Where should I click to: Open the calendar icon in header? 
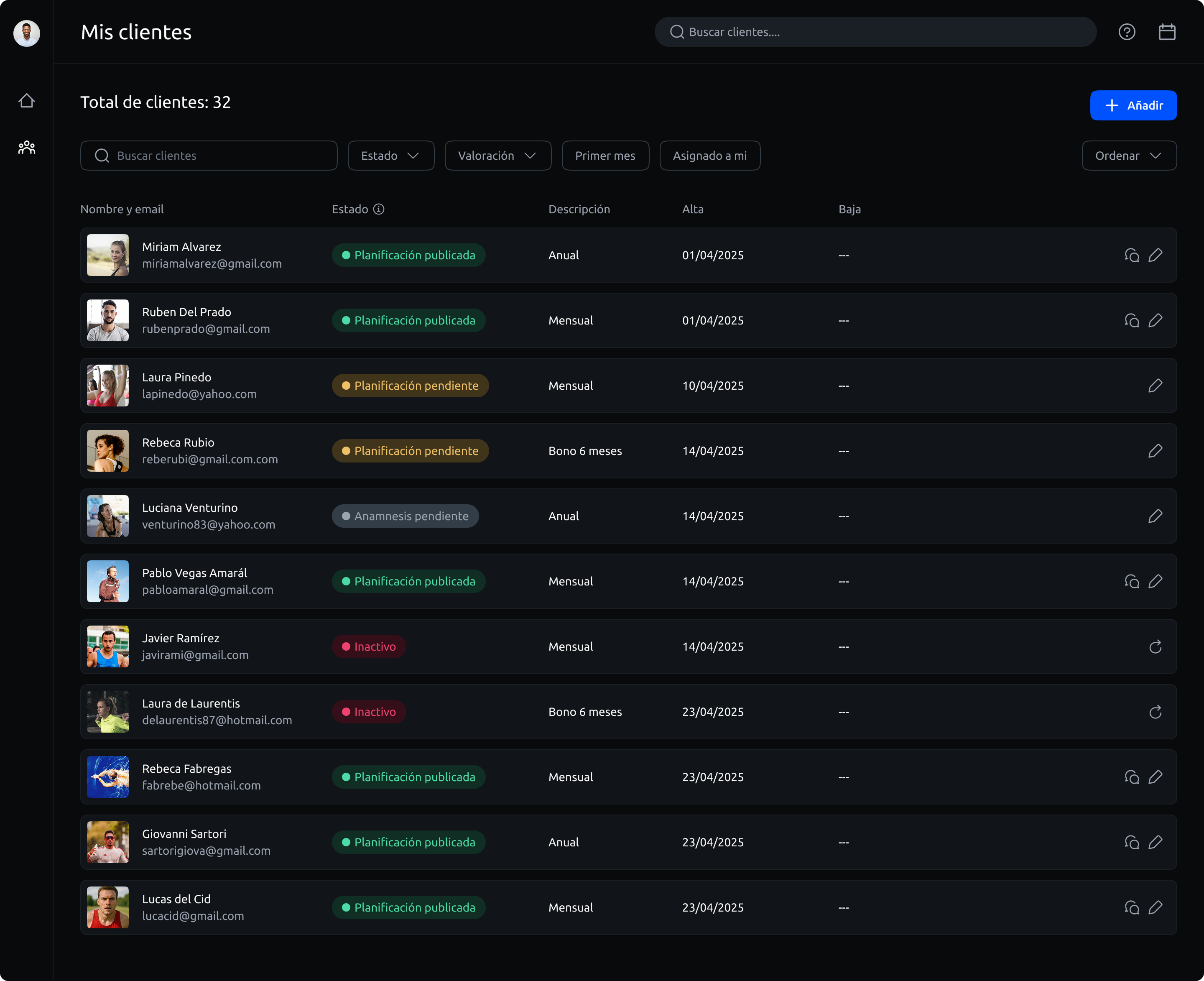1167,32
